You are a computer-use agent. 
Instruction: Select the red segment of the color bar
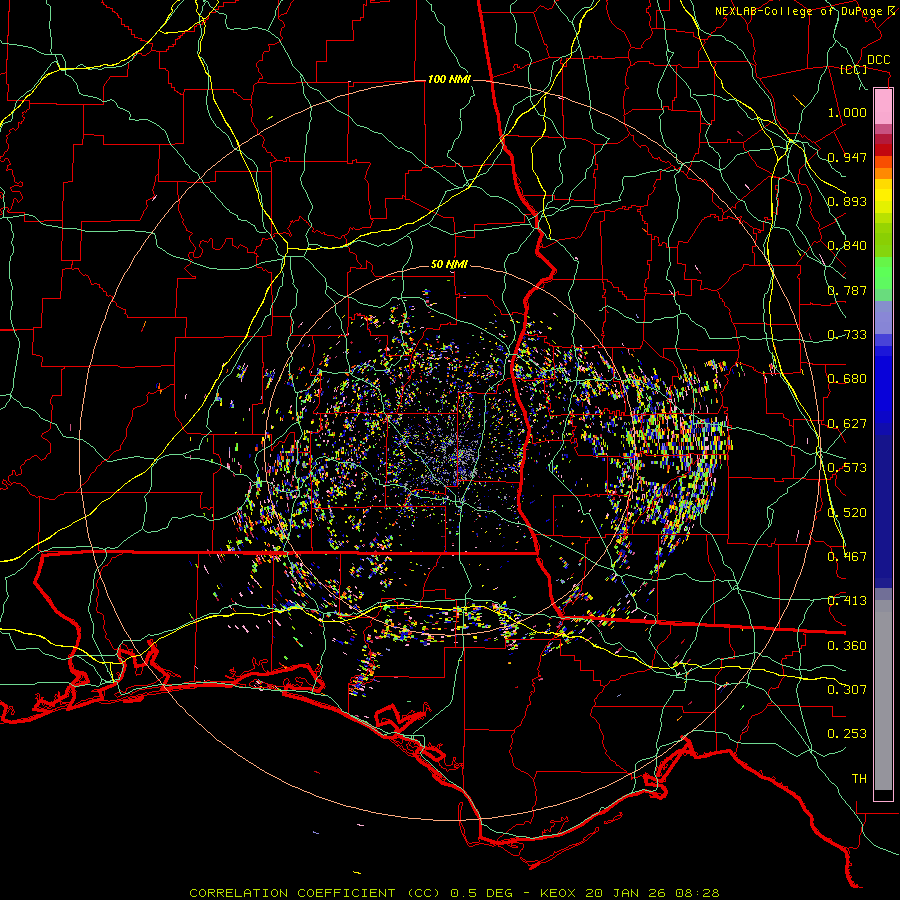[x=883, y=150]
